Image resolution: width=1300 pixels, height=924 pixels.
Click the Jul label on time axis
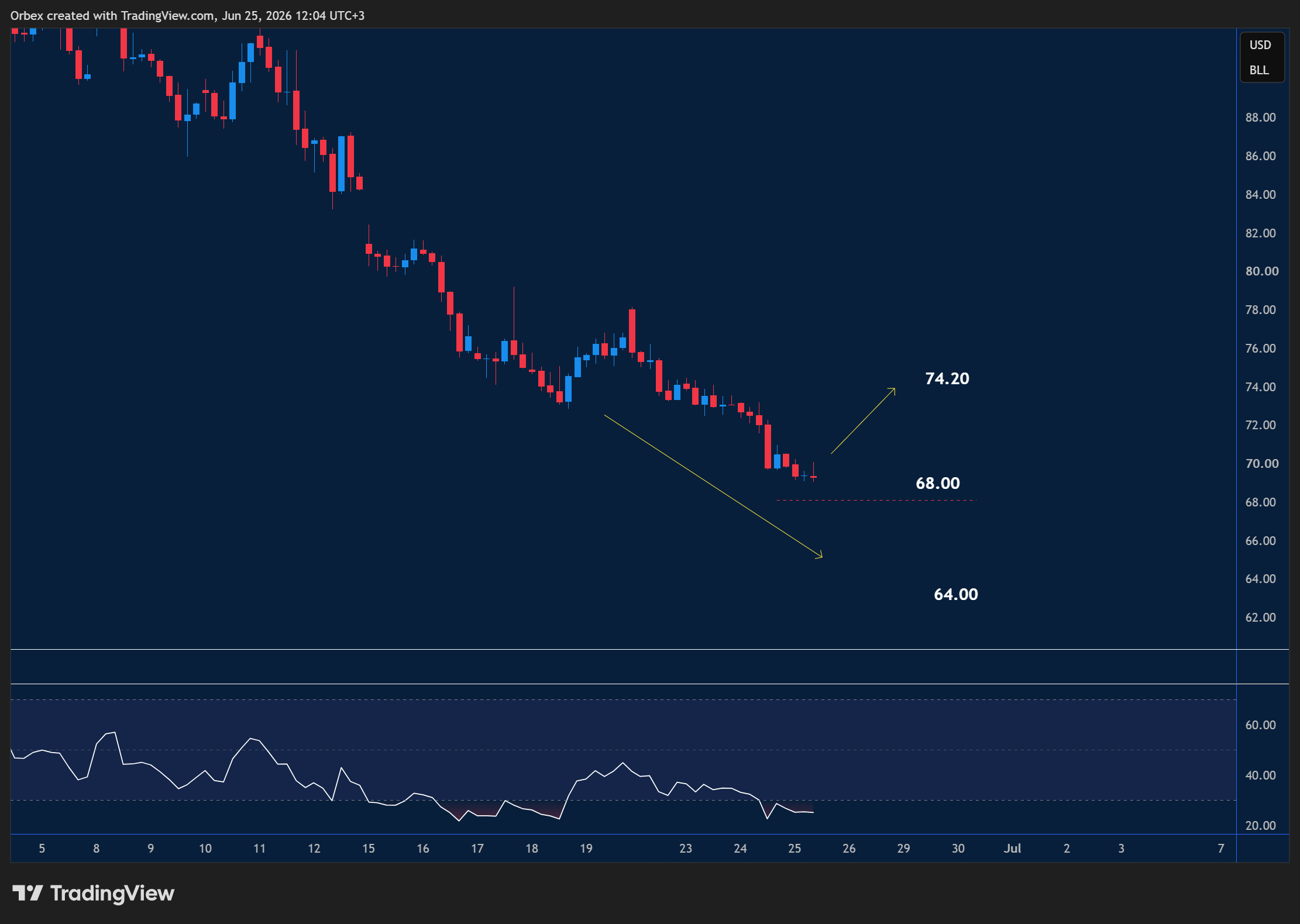tap(1013, 849)
